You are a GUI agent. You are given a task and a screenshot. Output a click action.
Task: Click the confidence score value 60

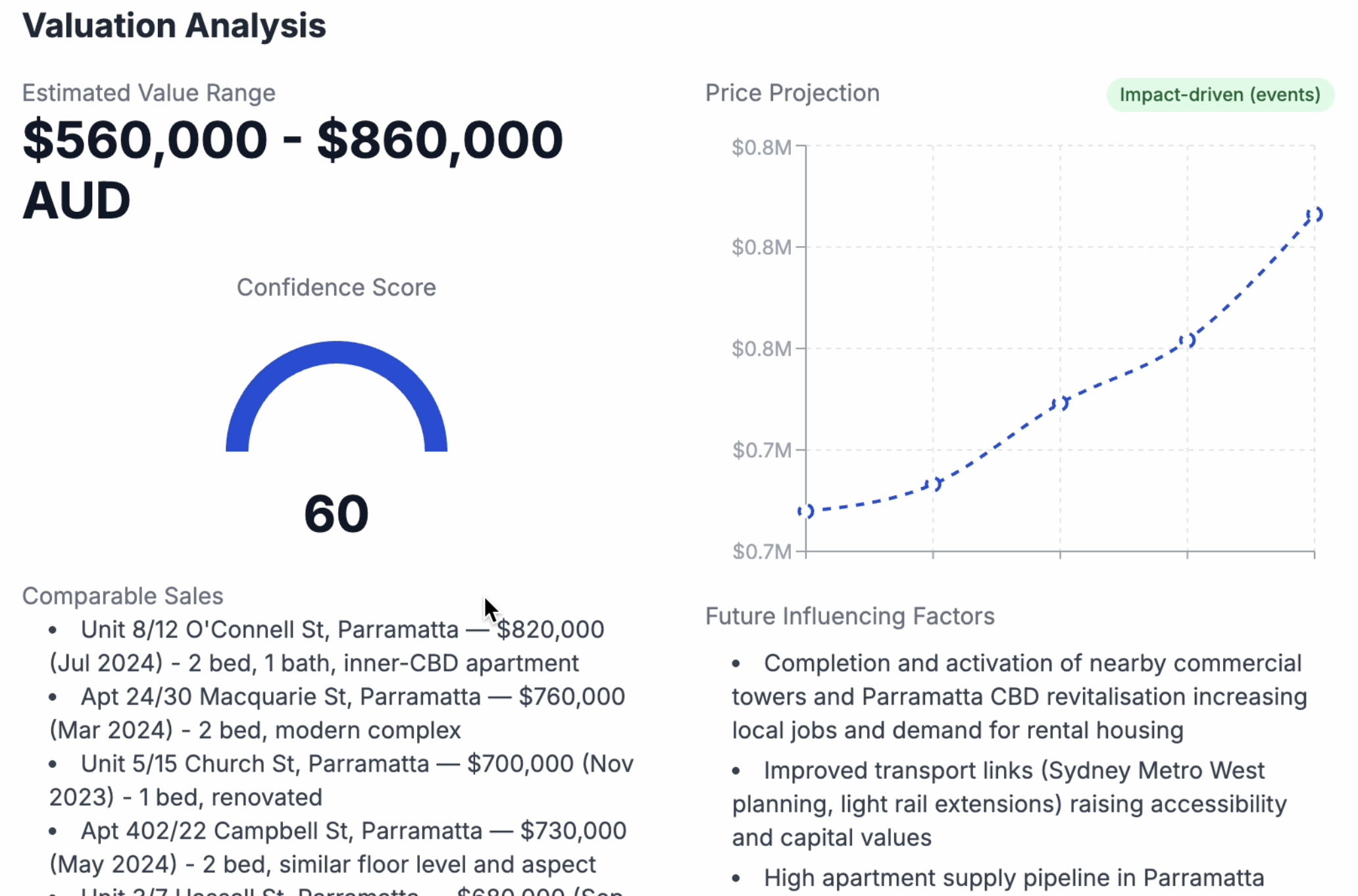point(336,514)
